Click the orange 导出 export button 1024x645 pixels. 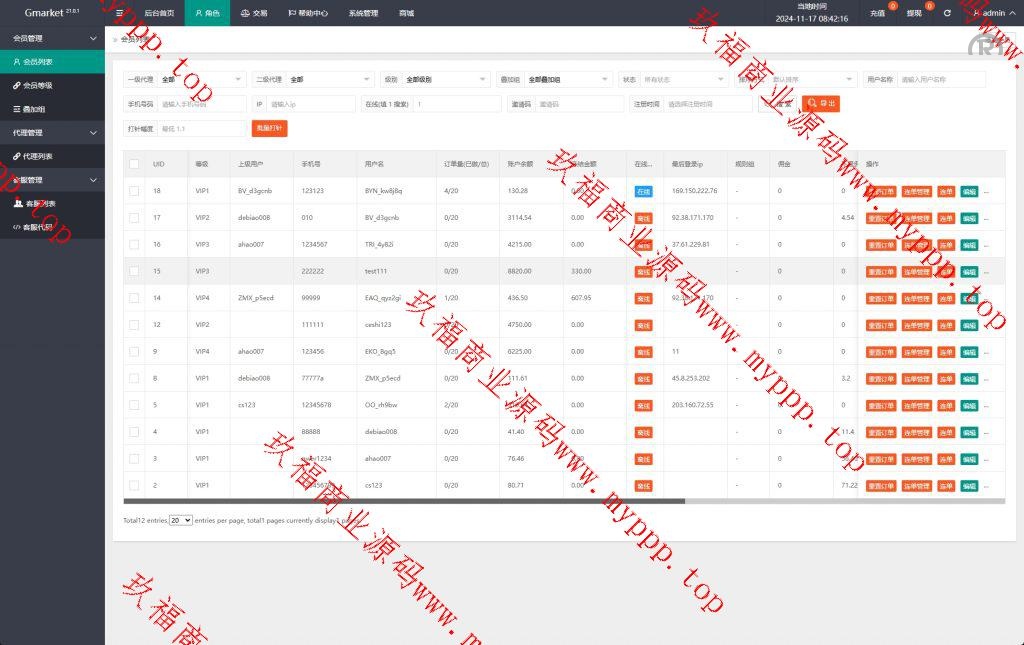point(822,103)
